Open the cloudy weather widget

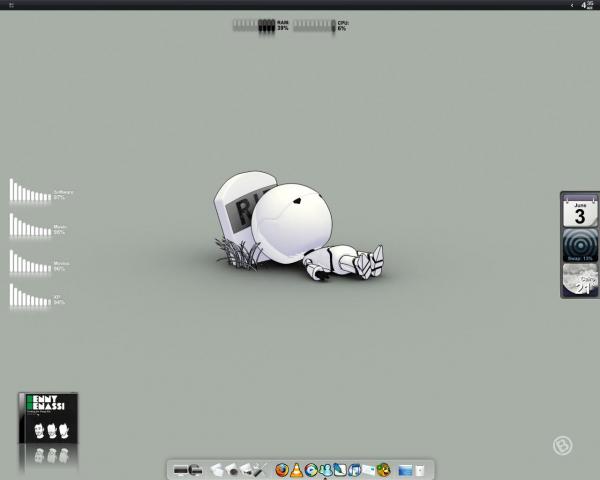[580, 279]
